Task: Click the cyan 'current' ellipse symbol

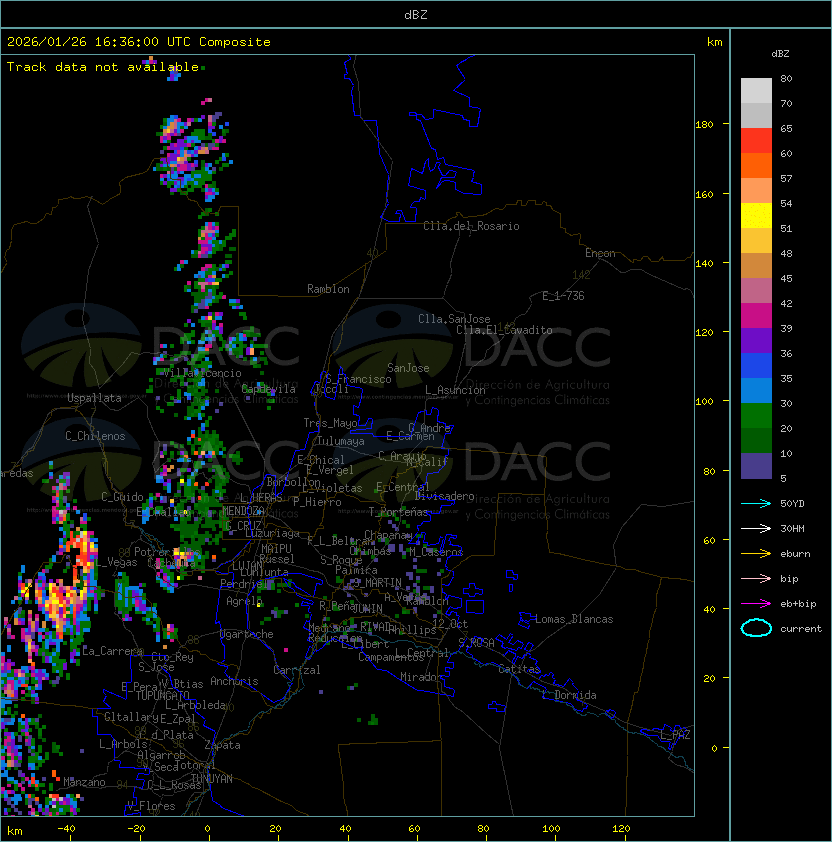Action: click(756, 628)
